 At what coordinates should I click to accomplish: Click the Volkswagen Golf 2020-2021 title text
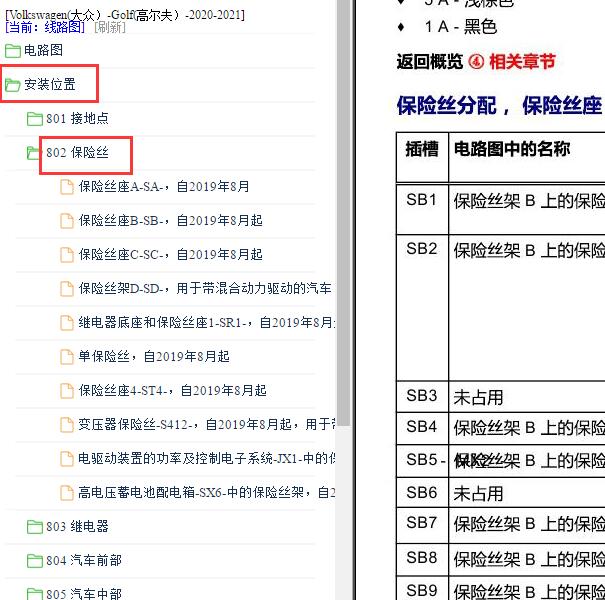[x=125, y=15]
